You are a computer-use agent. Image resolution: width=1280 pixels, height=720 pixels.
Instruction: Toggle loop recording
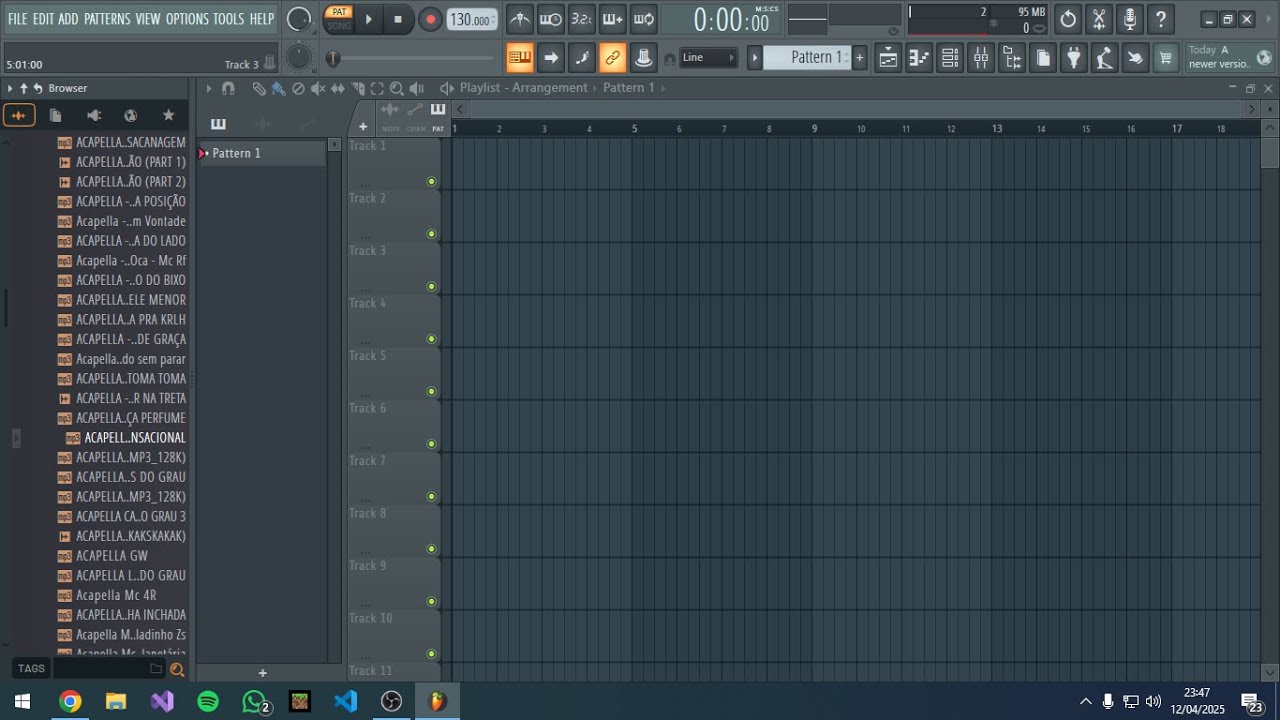click(x=644, y=19)
